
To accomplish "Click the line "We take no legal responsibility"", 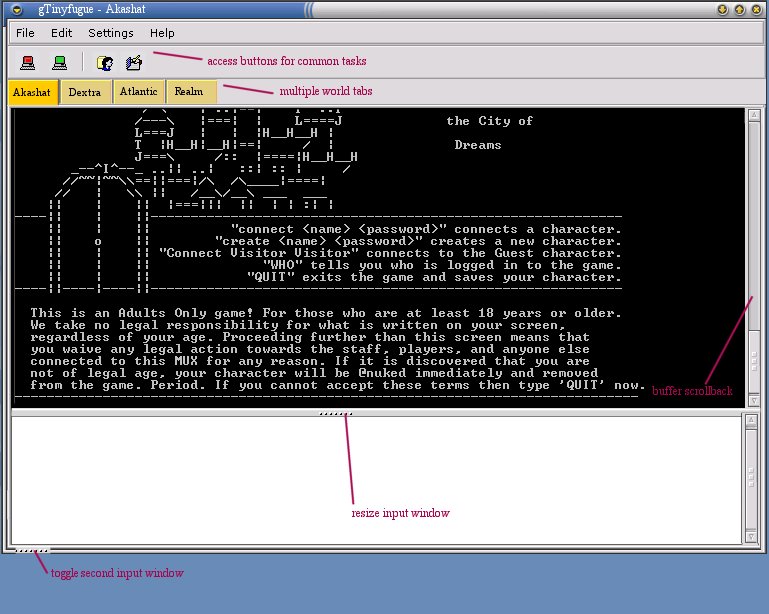I will coord(298,325).
